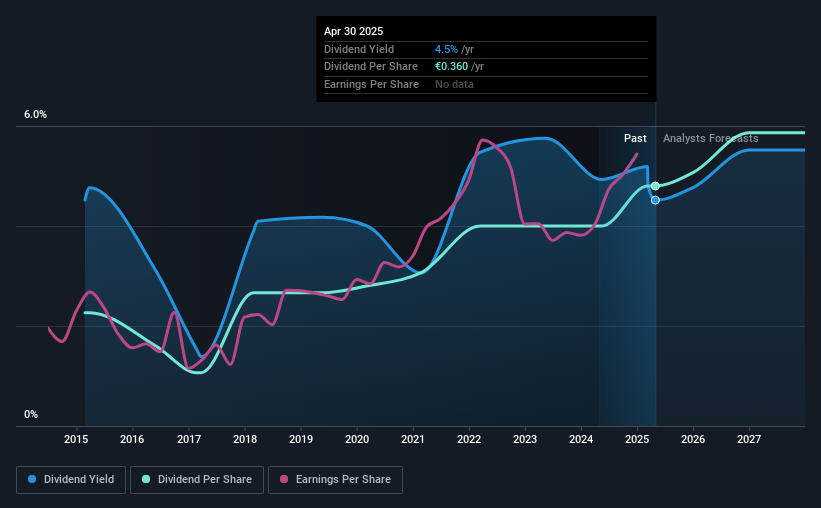
Task: Select the 2020 axis label
Action: (x=357, y=439)
